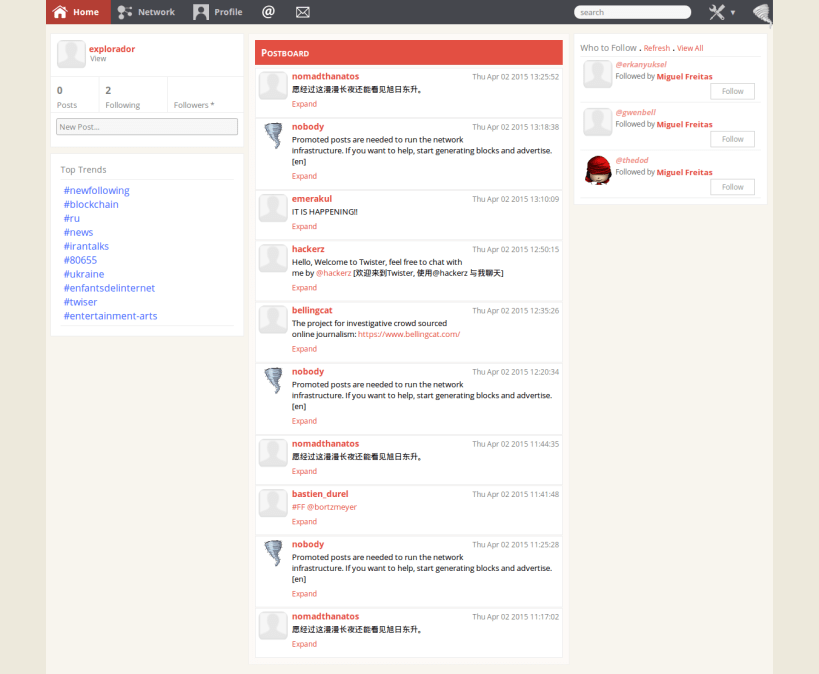Expand nobody post from 11:25:28
Image resolution: width=819 pixels, height=674 pixels.
click(304, 594)
